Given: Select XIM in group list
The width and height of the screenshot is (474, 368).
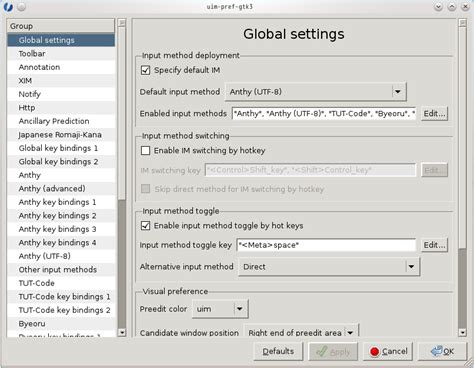Looking at the screenshot, I should pyautogui.click(x=61, y=81).
